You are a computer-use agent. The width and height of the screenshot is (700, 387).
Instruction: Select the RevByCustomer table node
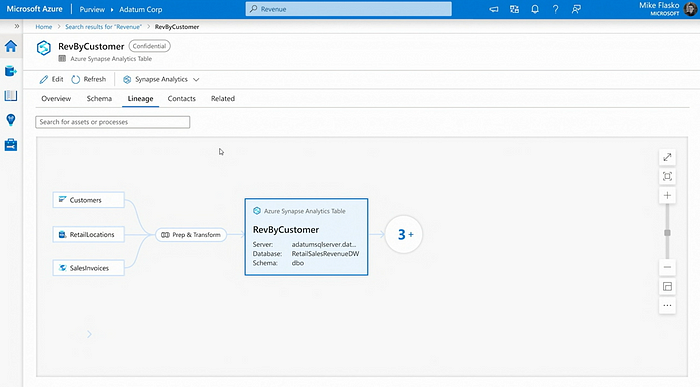click(x=306, y=237)
